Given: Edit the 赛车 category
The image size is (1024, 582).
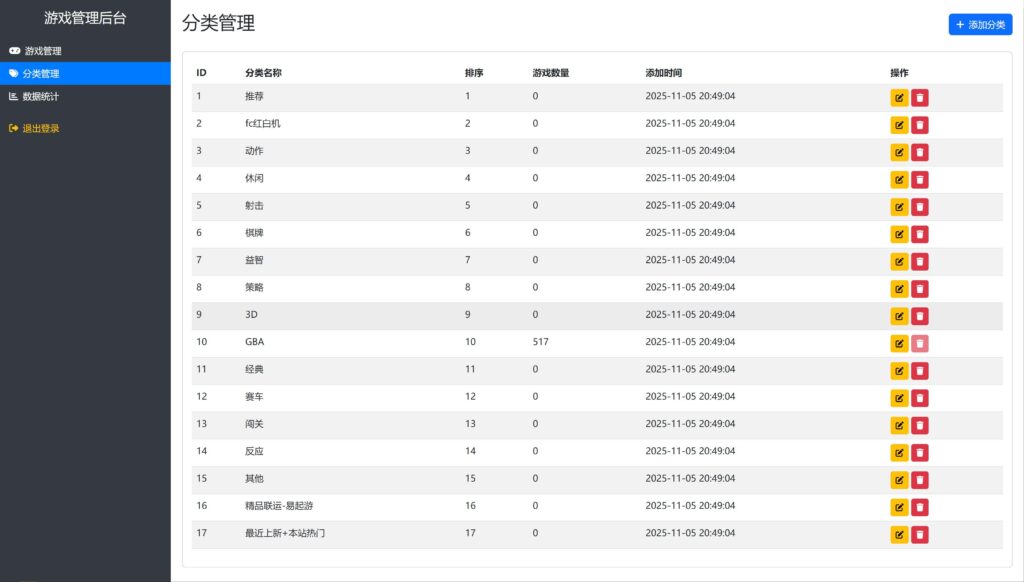Looking at the screenshot, I should click(x=900, y=397).
